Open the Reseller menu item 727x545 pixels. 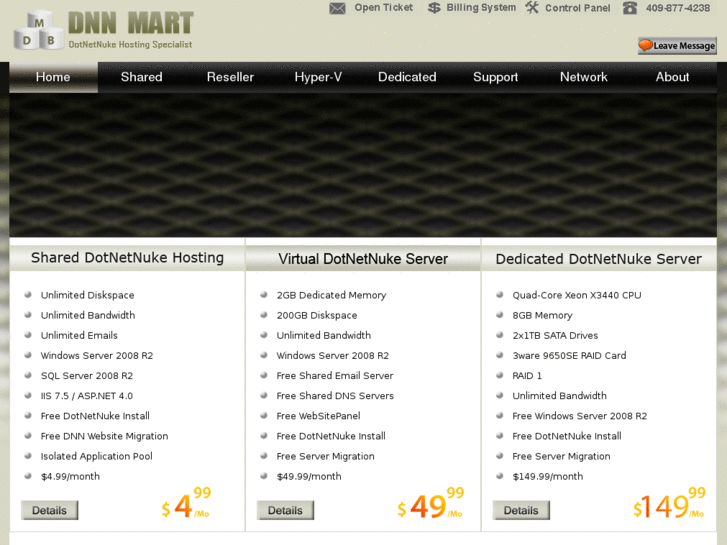point(230,77)
